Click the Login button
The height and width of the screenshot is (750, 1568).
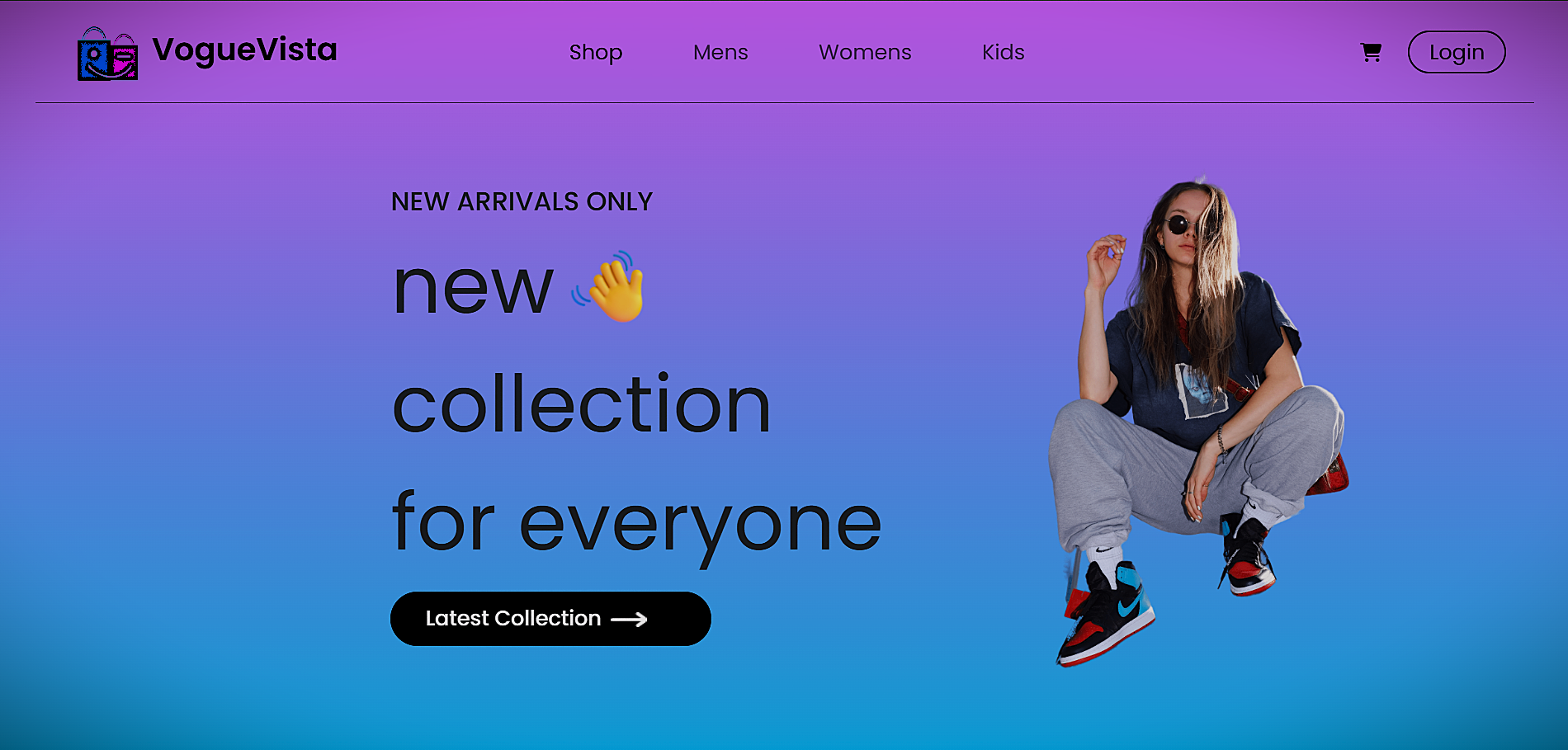pyautogui.click(x=1457, y=52)
